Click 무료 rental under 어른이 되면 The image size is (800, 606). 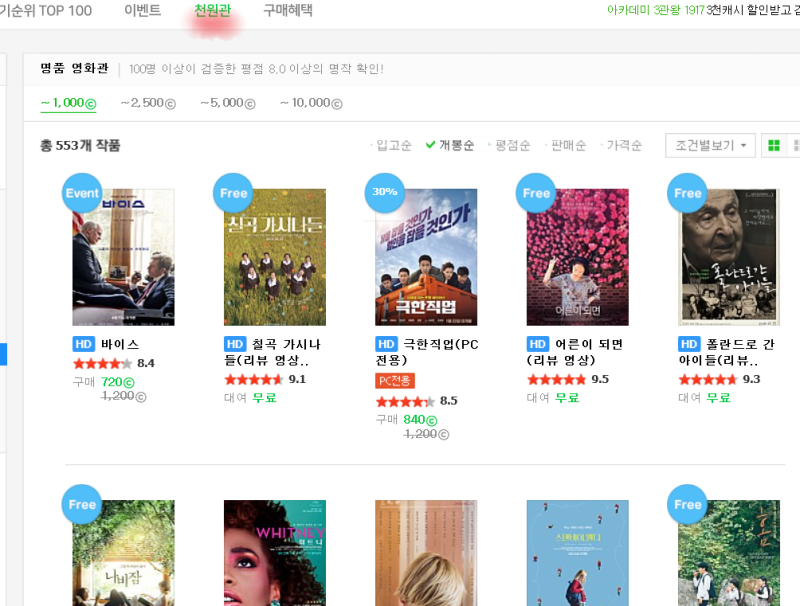(x=567, y=398)
